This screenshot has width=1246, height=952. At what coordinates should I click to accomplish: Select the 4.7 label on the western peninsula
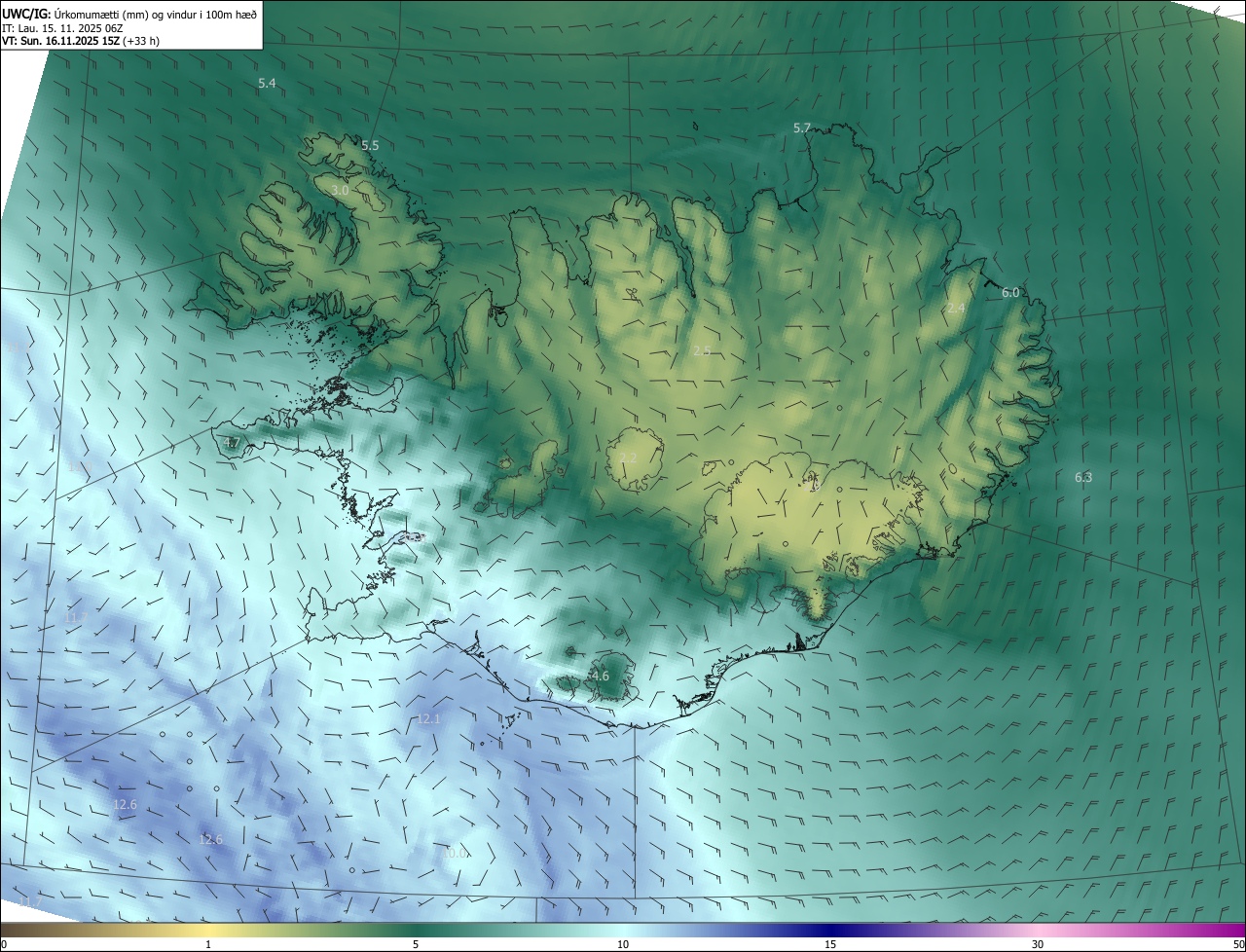click(232, 442)
